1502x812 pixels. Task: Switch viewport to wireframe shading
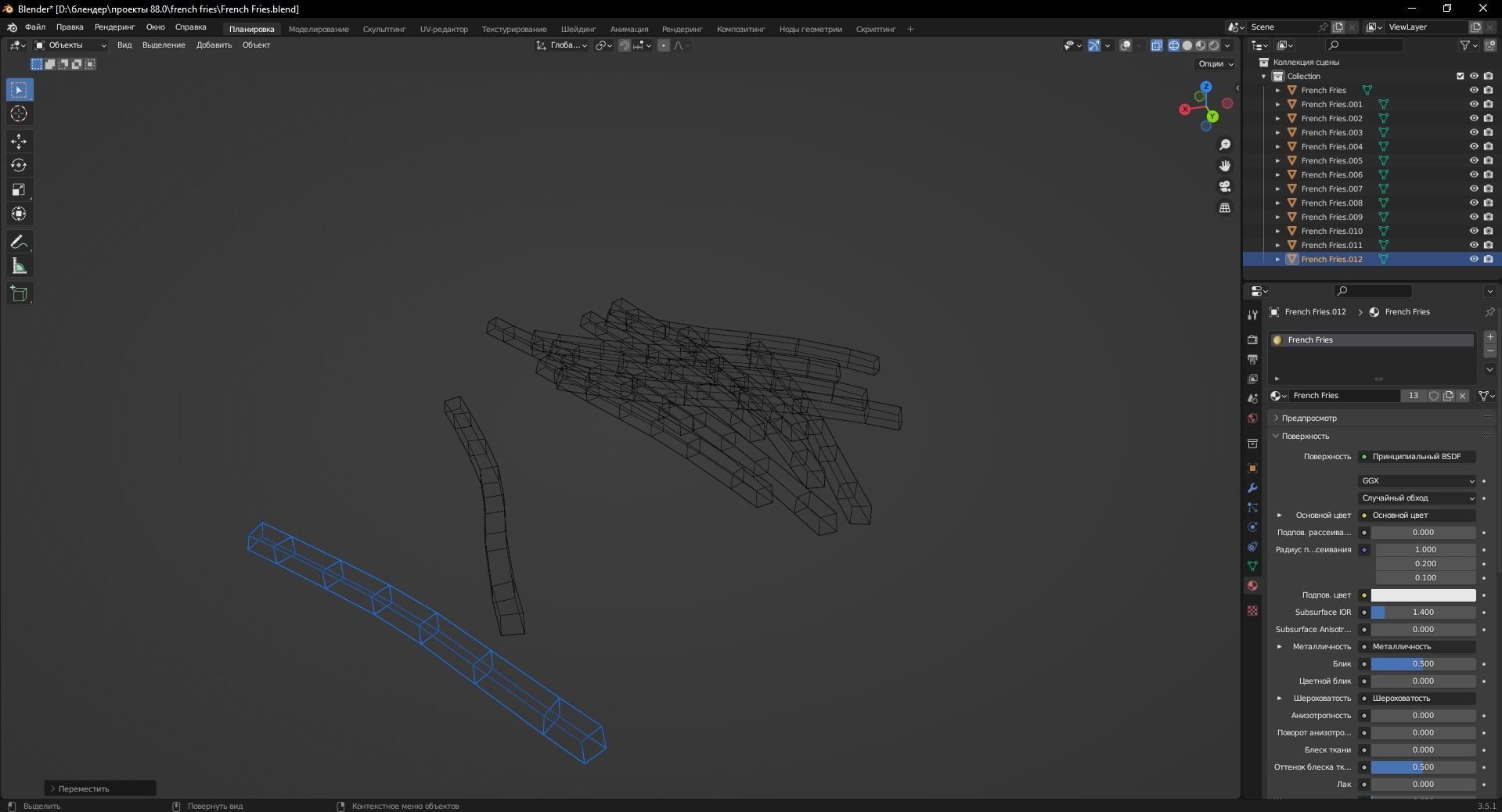1174,45
